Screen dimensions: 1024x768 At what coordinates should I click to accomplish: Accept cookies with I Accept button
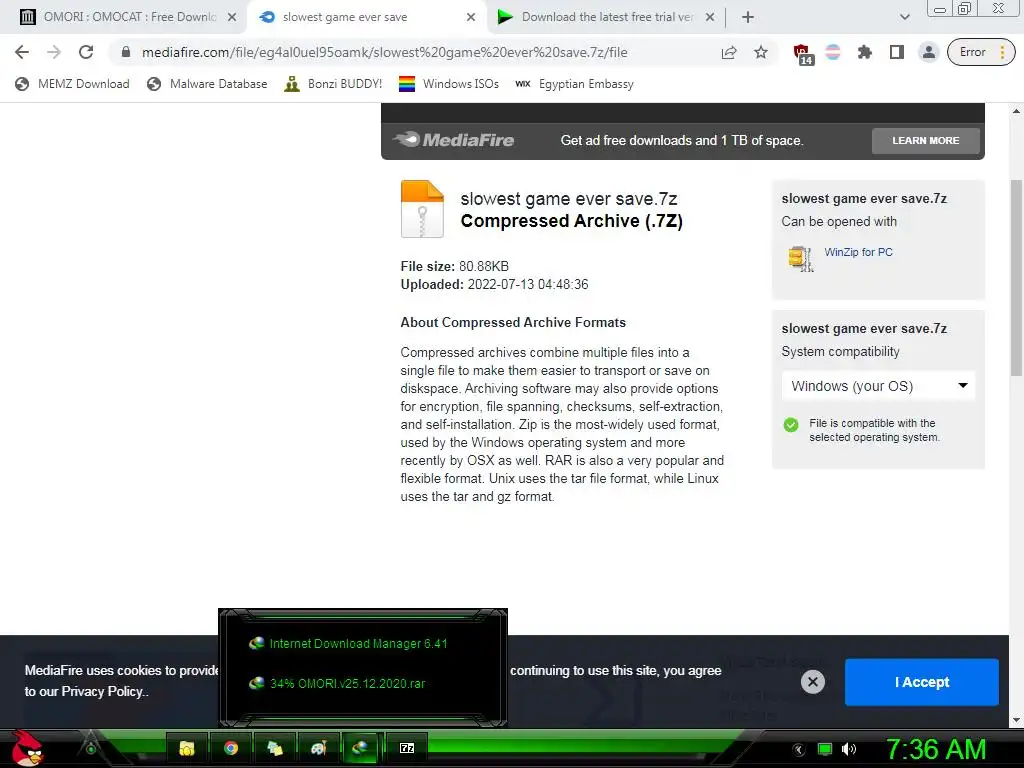921,682
